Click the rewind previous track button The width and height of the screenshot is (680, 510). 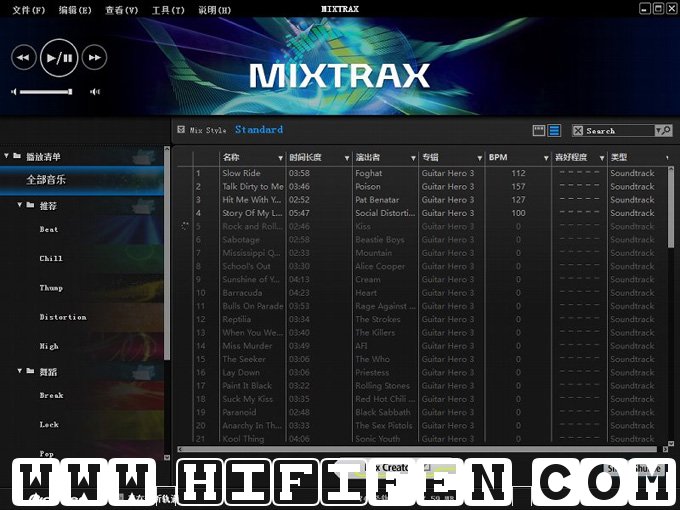coord(23,57)
